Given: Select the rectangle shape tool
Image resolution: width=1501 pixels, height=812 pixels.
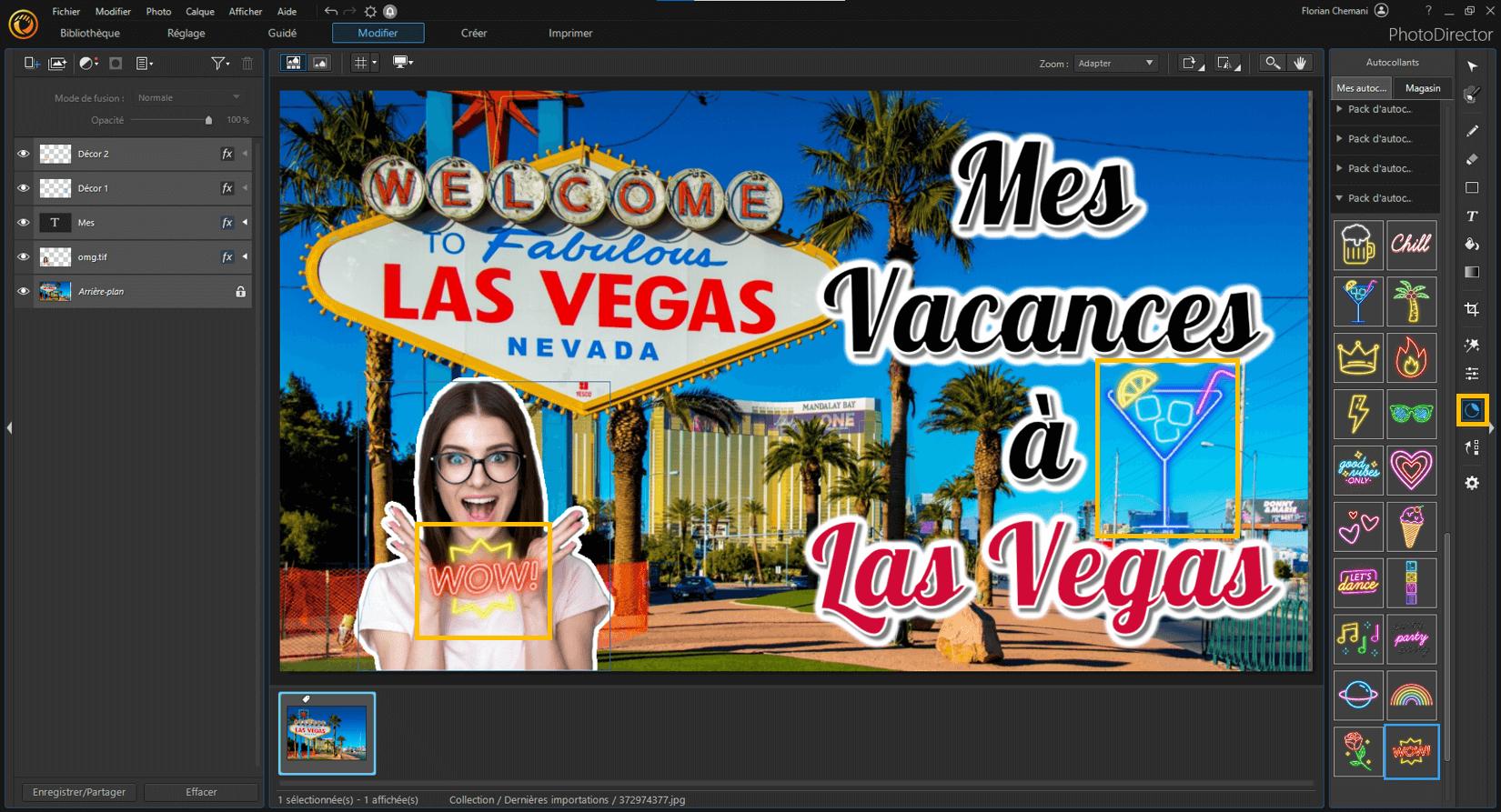Looking at the screenshot, I should click(x=1472, y=187).
